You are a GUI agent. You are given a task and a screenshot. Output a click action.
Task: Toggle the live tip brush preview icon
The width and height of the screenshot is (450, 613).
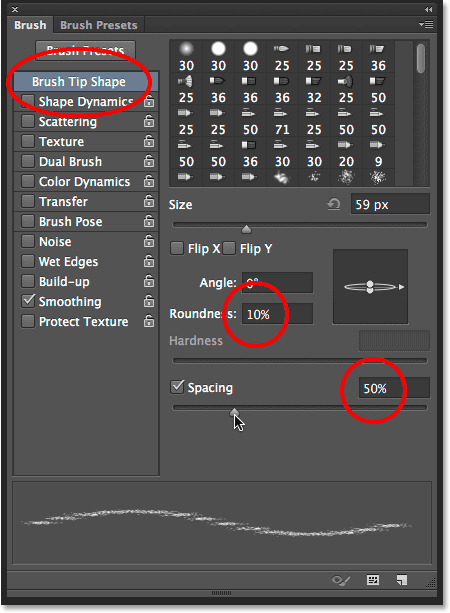pyautogui.click(x=340, y=580)
